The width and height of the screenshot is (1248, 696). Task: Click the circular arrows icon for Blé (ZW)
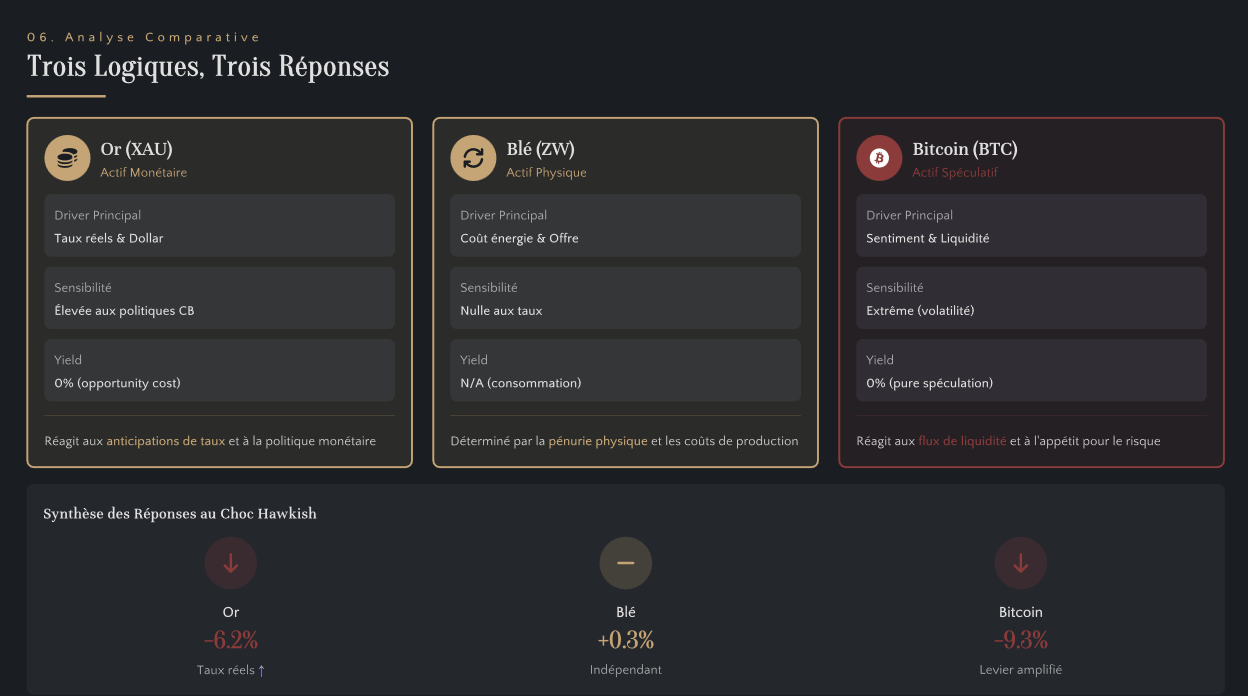click(473, 158)
